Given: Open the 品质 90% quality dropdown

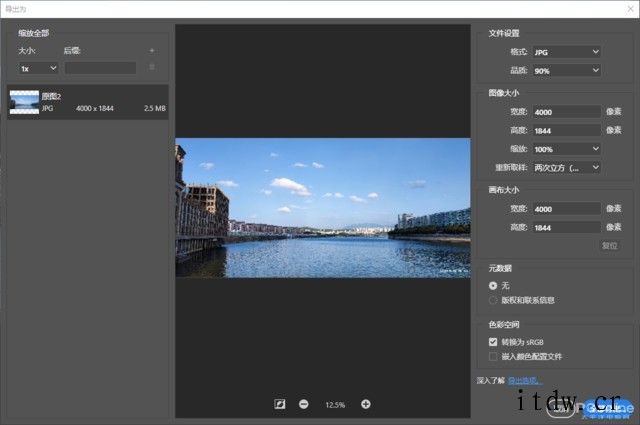Looking at the screenshot, I should [x=567, y=71].
